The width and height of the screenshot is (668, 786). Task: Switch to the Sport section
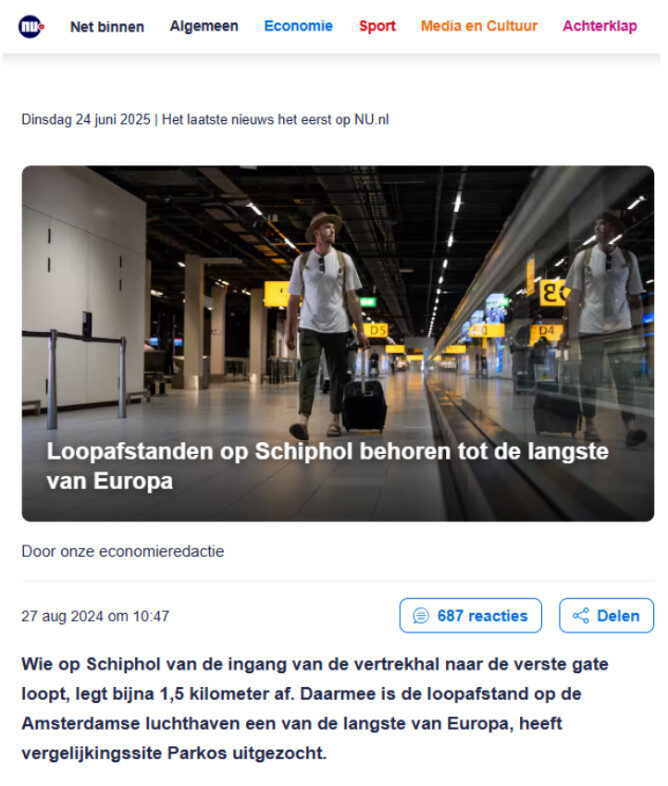pyautogui.click(x=377, y=26)
